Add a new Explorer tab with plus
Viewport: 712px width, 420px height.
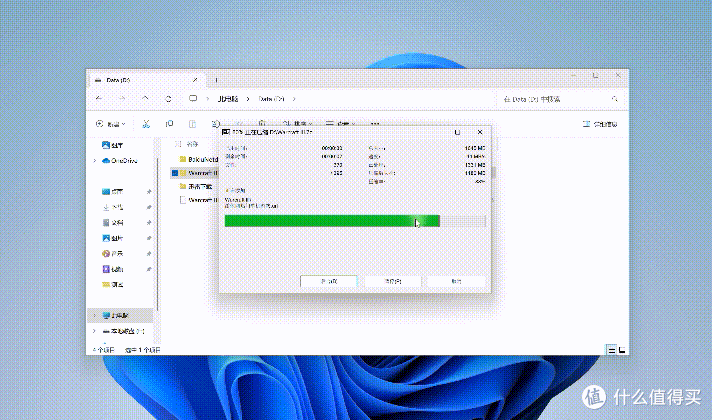pyautogui.click(x=217, y=80)
